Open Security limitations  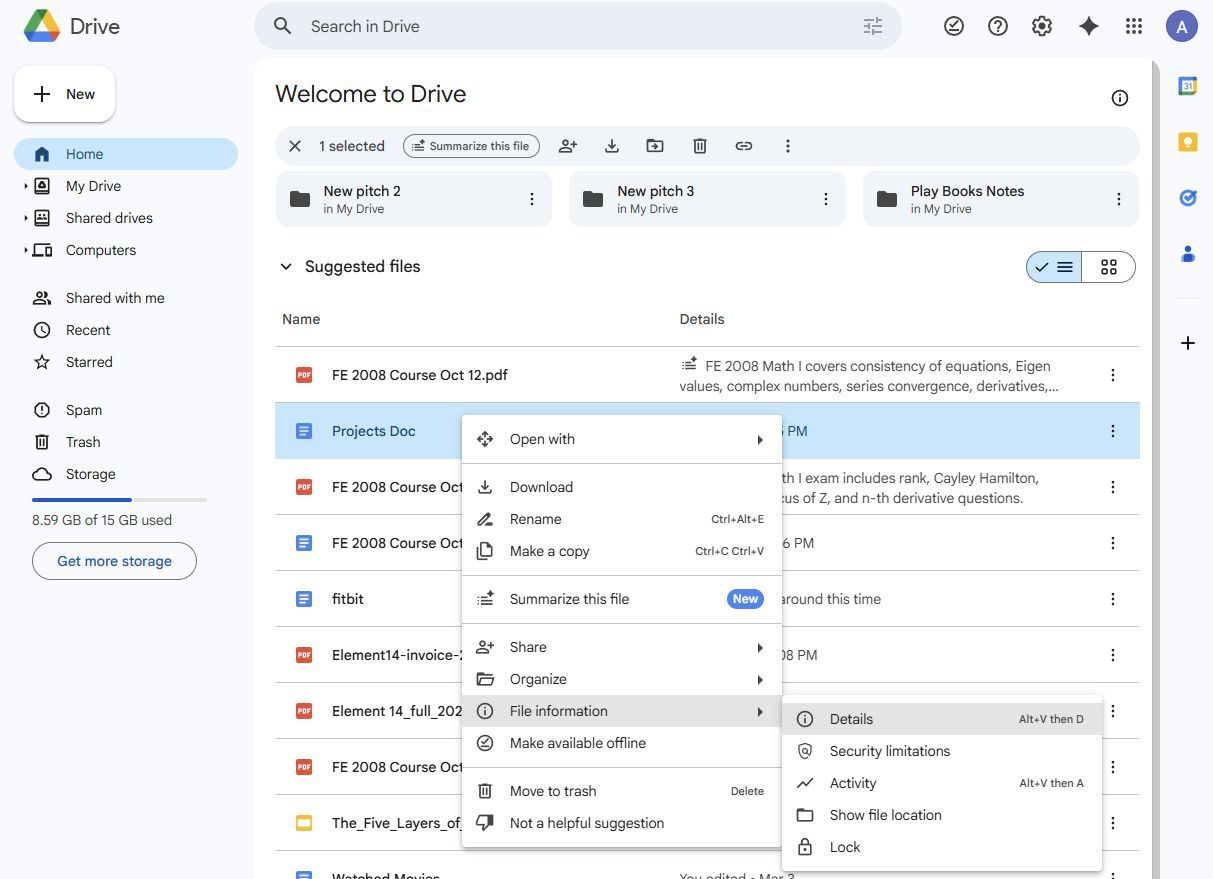point(942,751)
